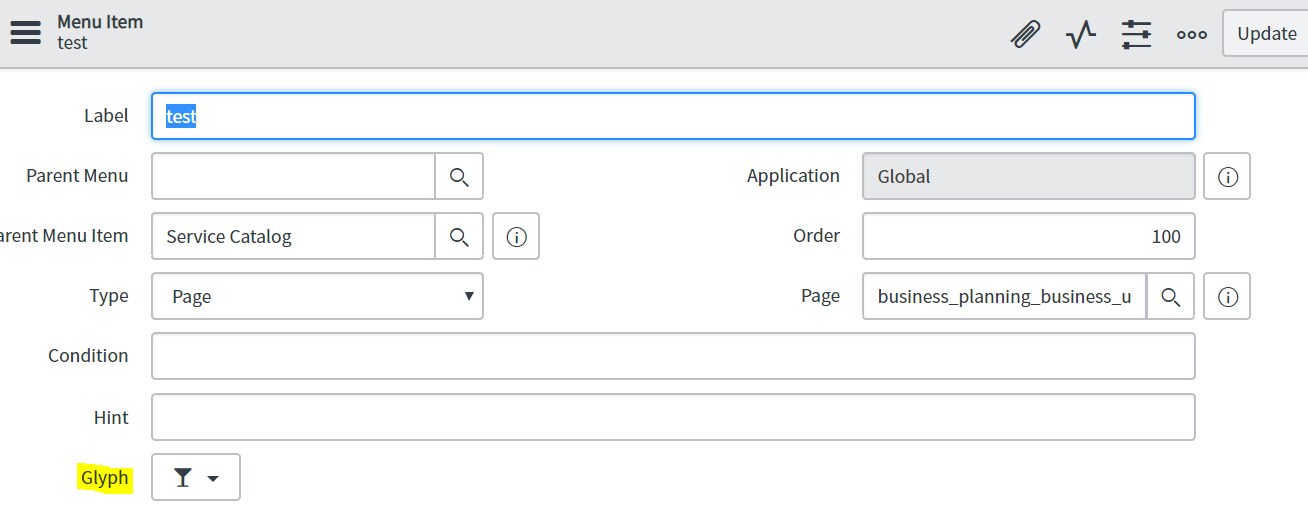Screen dimensions: 1308x507
Task: Show Page reference info icon
Action: (1227, 296)
